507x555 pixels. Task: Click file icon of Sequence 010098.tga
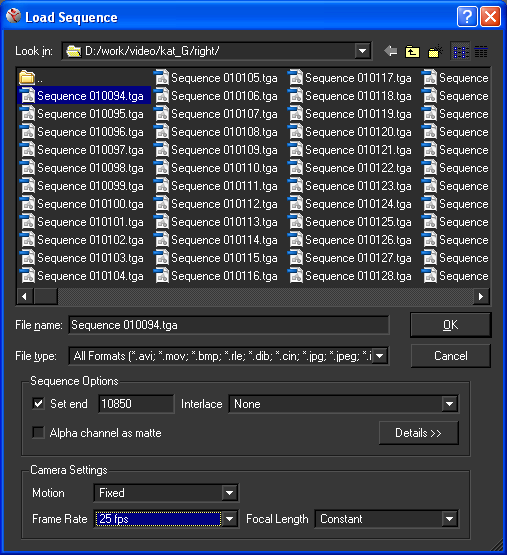27,168
